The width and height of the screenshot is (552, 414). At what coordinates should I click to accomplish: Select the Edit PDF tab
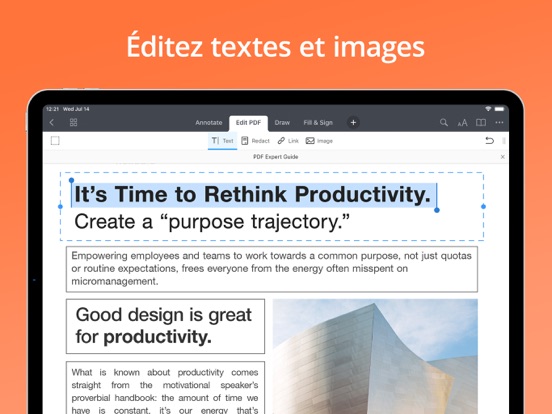tap(248, 123)
